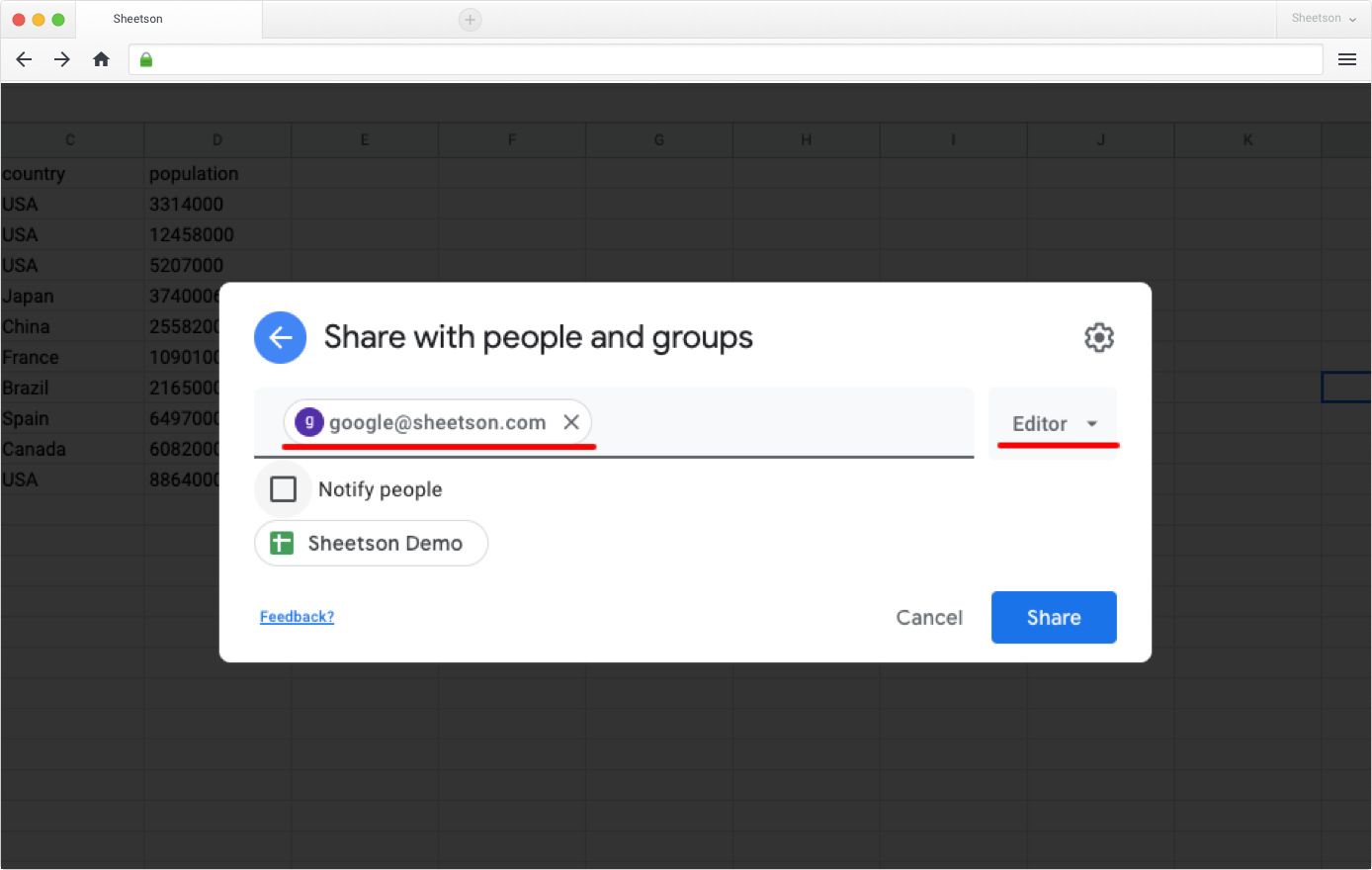
Task: Click the green Sheets icon on Sheetson Demo
Action: 282,543
